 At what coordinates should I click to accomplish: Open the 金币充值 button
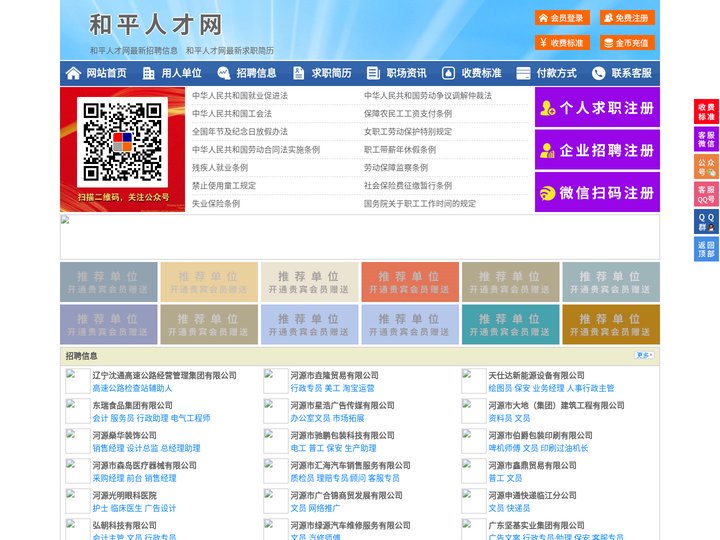pos(627,43)
